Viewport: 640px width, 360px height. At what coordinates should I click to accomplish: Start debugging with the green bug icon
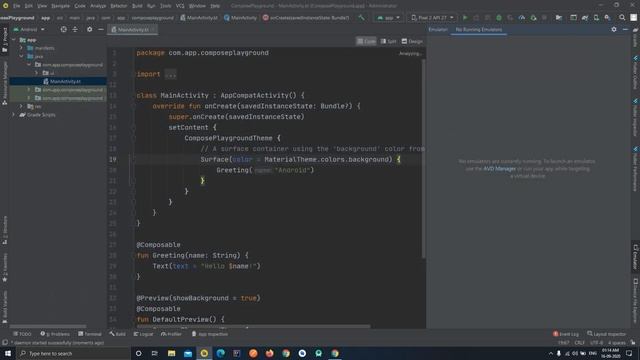[x=499, y=18]
